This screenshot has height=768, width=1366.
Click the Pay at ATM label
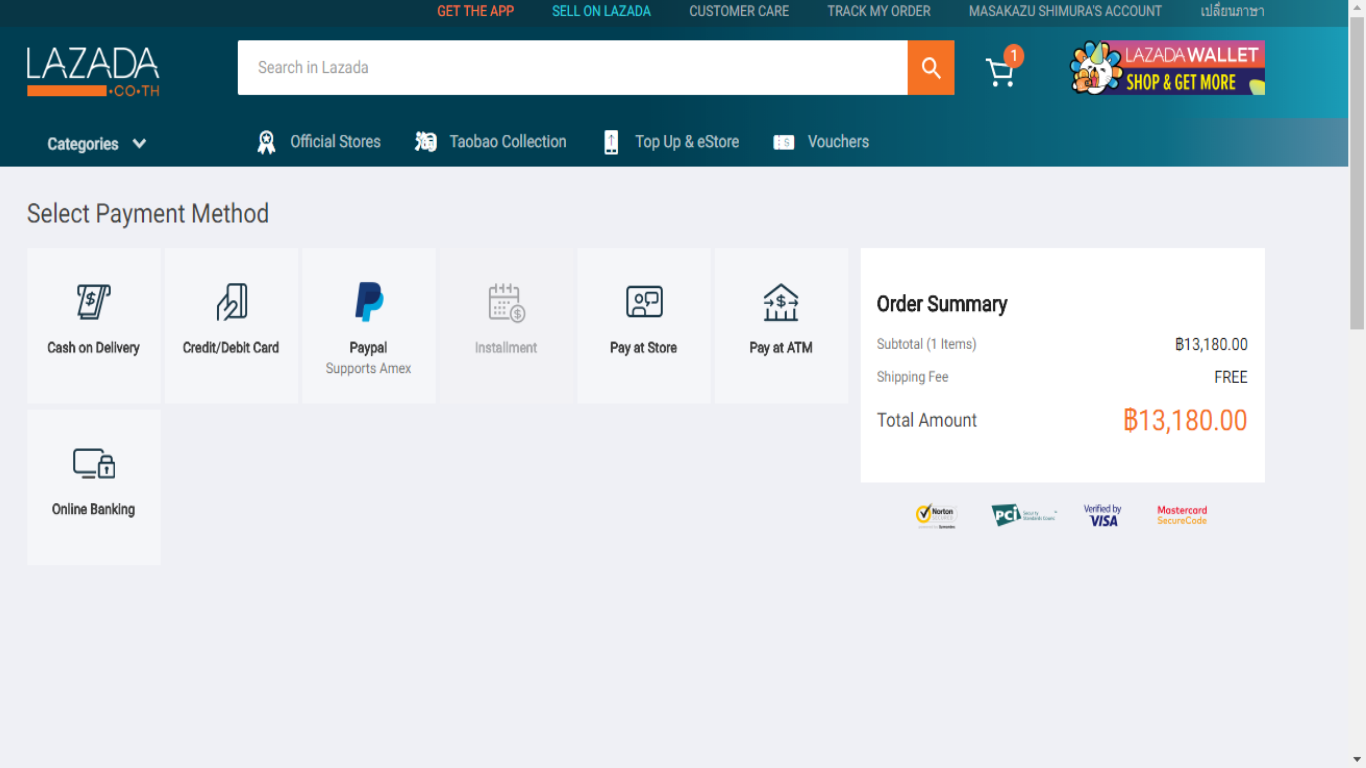[781, 348]
